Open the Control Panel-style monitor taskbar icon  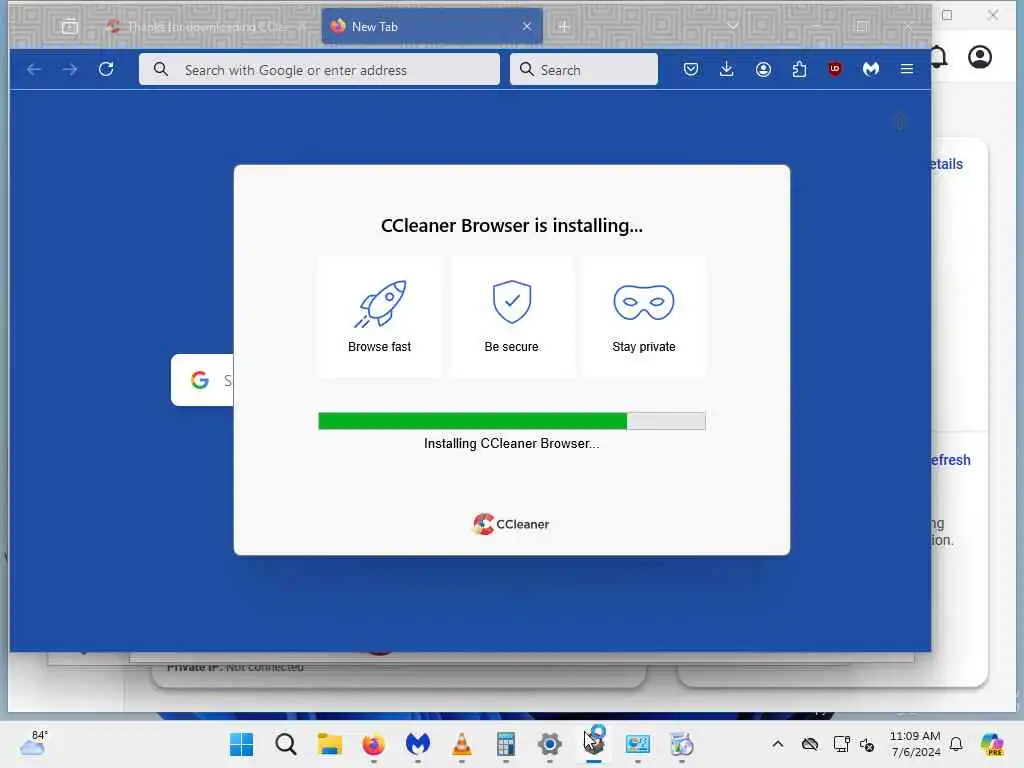(637, 744)
